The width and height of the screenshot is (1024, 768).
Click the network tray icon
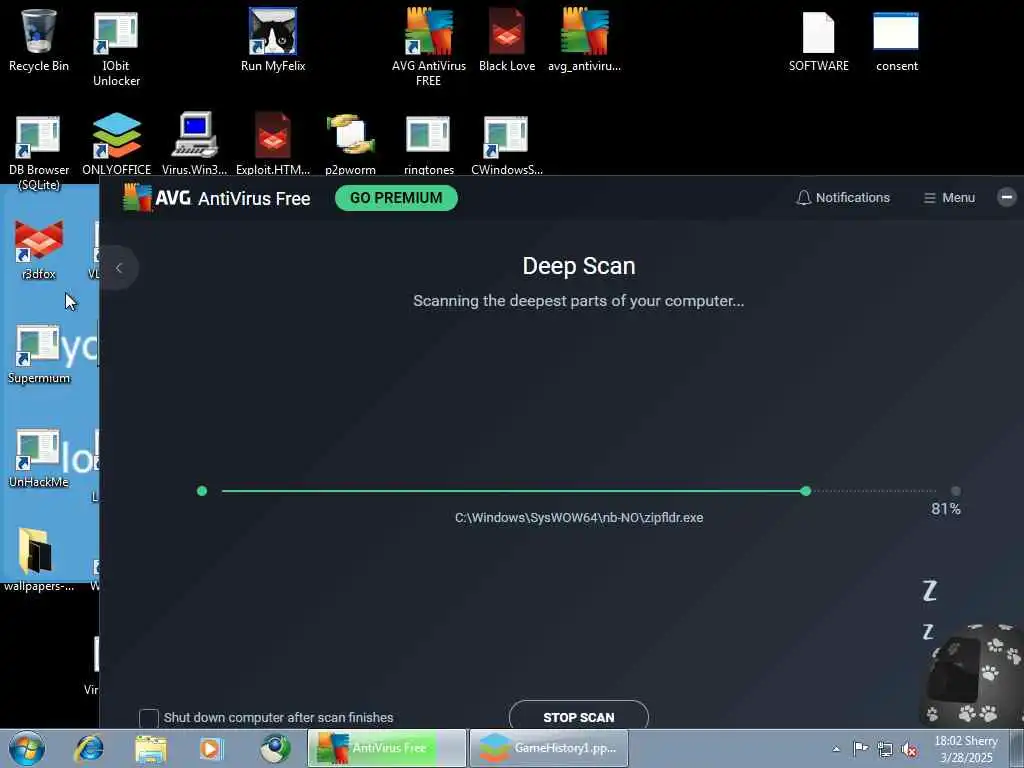click(x=885, y=749)
